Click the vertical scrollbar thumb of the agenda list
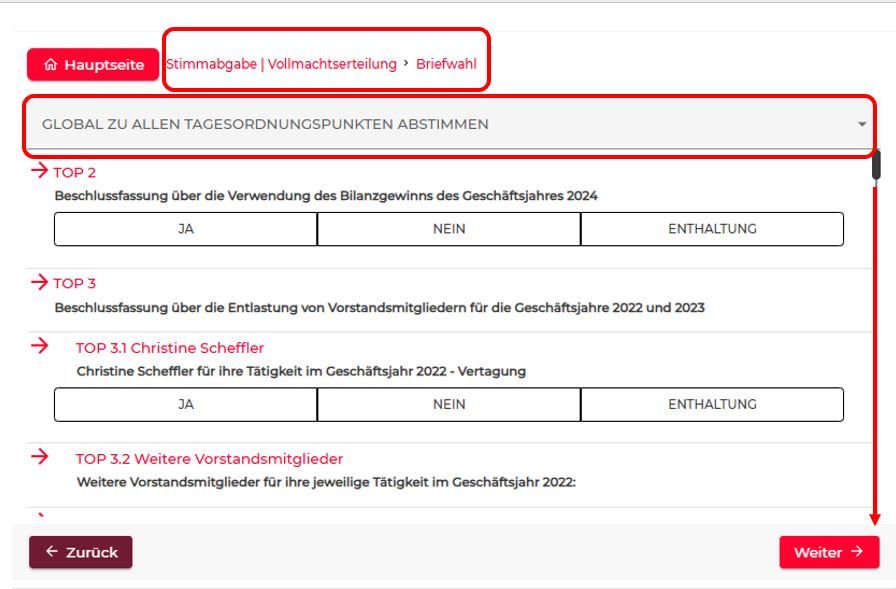This screenshot has width=896, height=589. [x=875, y=165]
